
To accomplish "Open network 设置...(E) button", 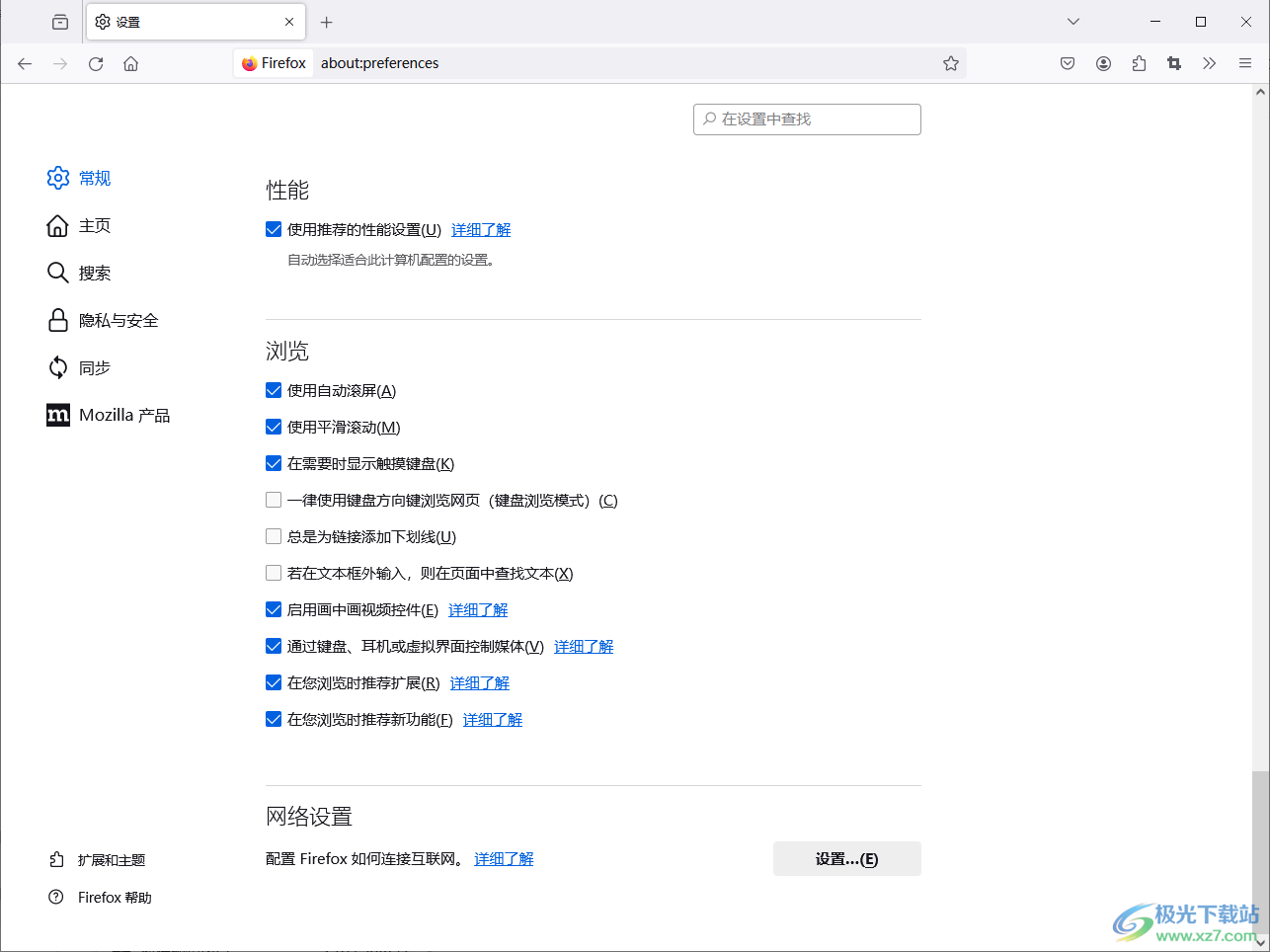I will [x=847, y=858].
